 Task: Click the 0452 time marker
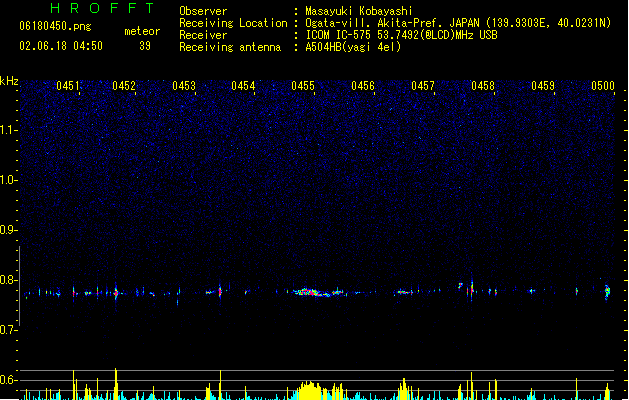tap(124, 86)
